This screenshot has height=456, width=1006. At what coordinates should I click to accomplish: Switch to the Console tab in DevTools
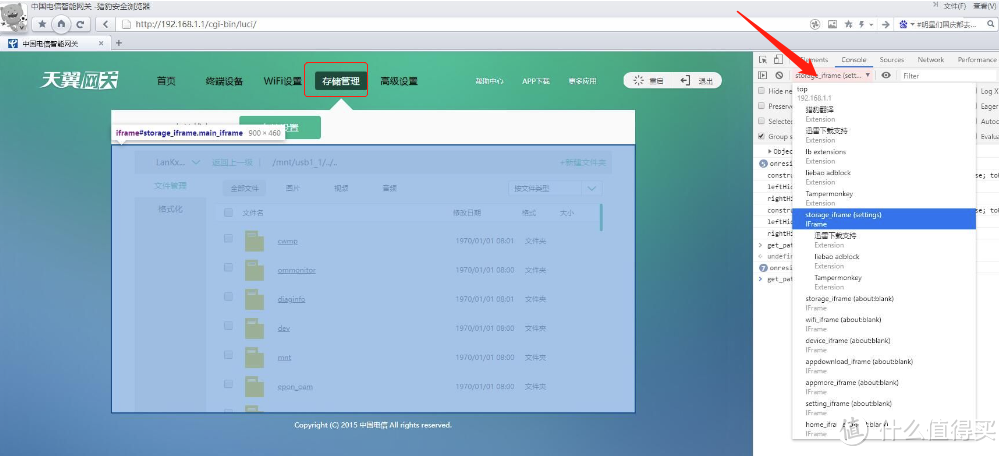(x=854, y=60)
